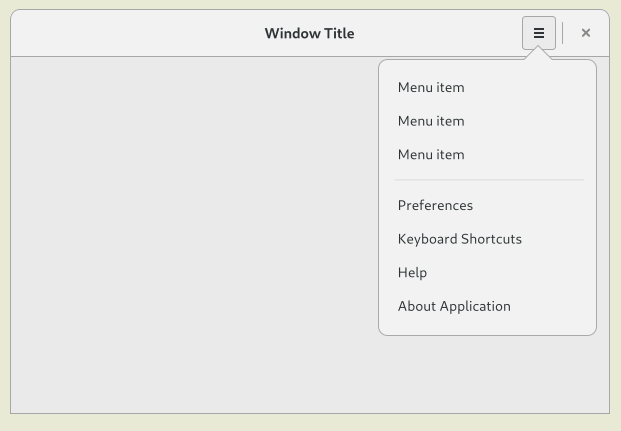Click the horizontal separator between menu sections
This screenshot has height=431, width=621.
point(488,180)
